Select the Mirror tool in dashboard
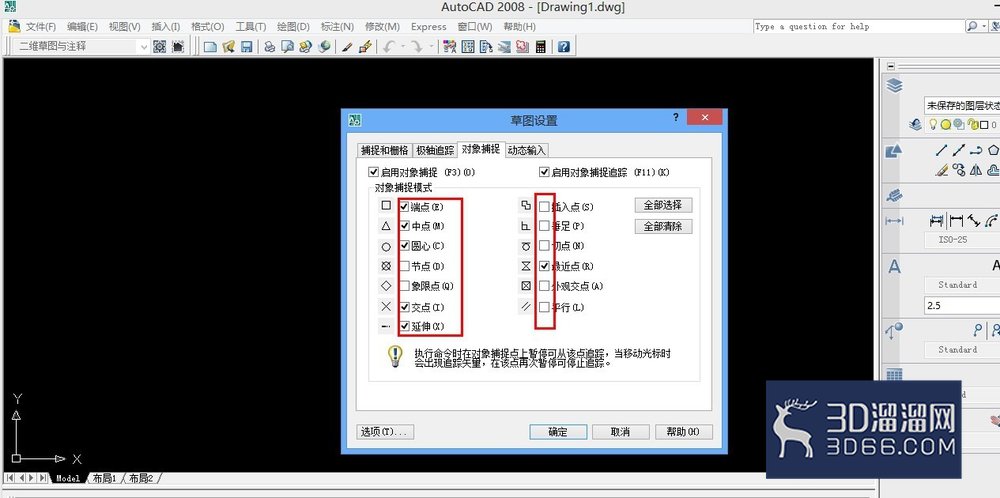Image resolution: width=1000 pixels, height=498 pixels. 976,170
